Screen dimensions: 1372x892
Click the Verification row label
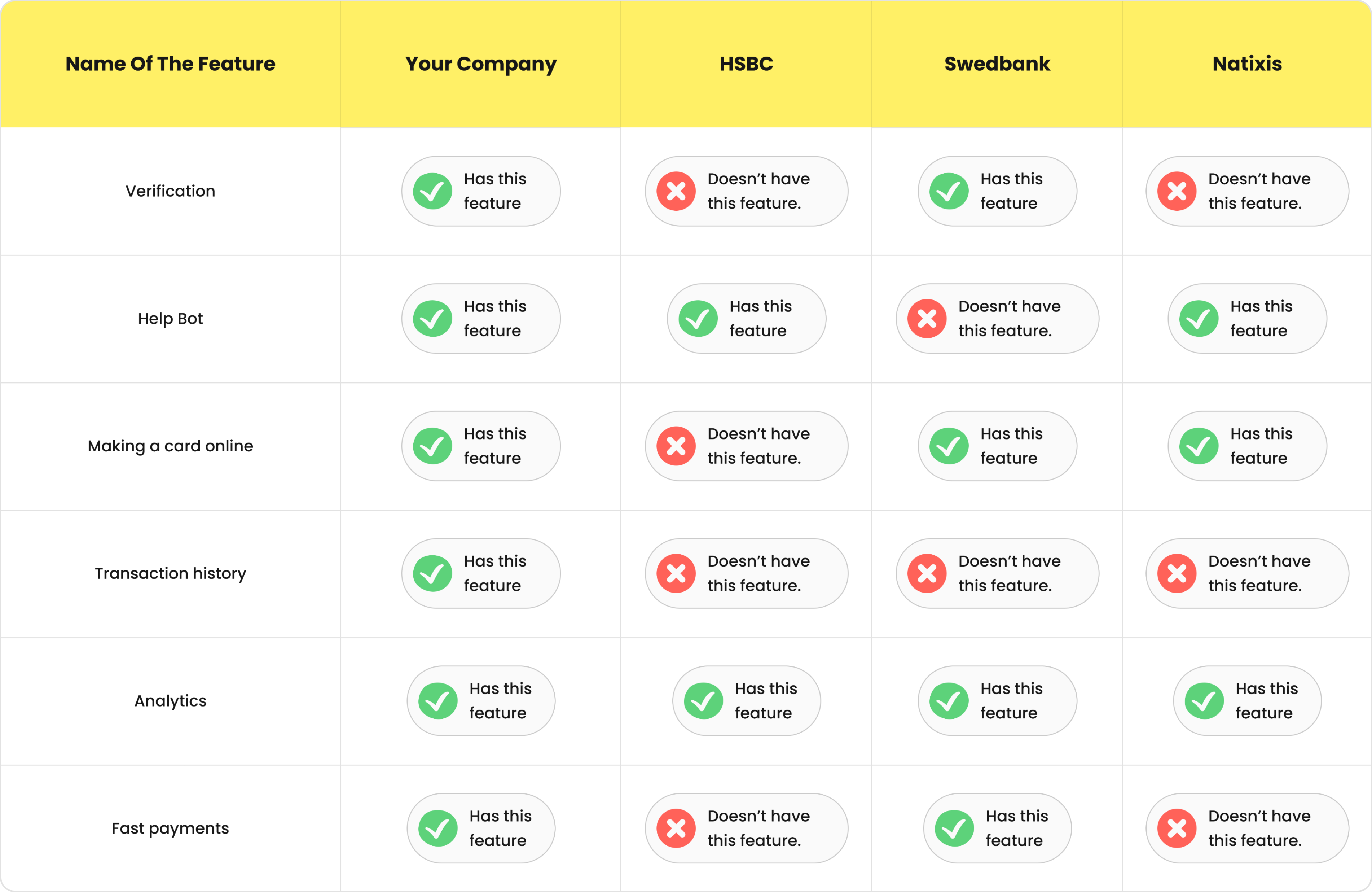[171, 191]
